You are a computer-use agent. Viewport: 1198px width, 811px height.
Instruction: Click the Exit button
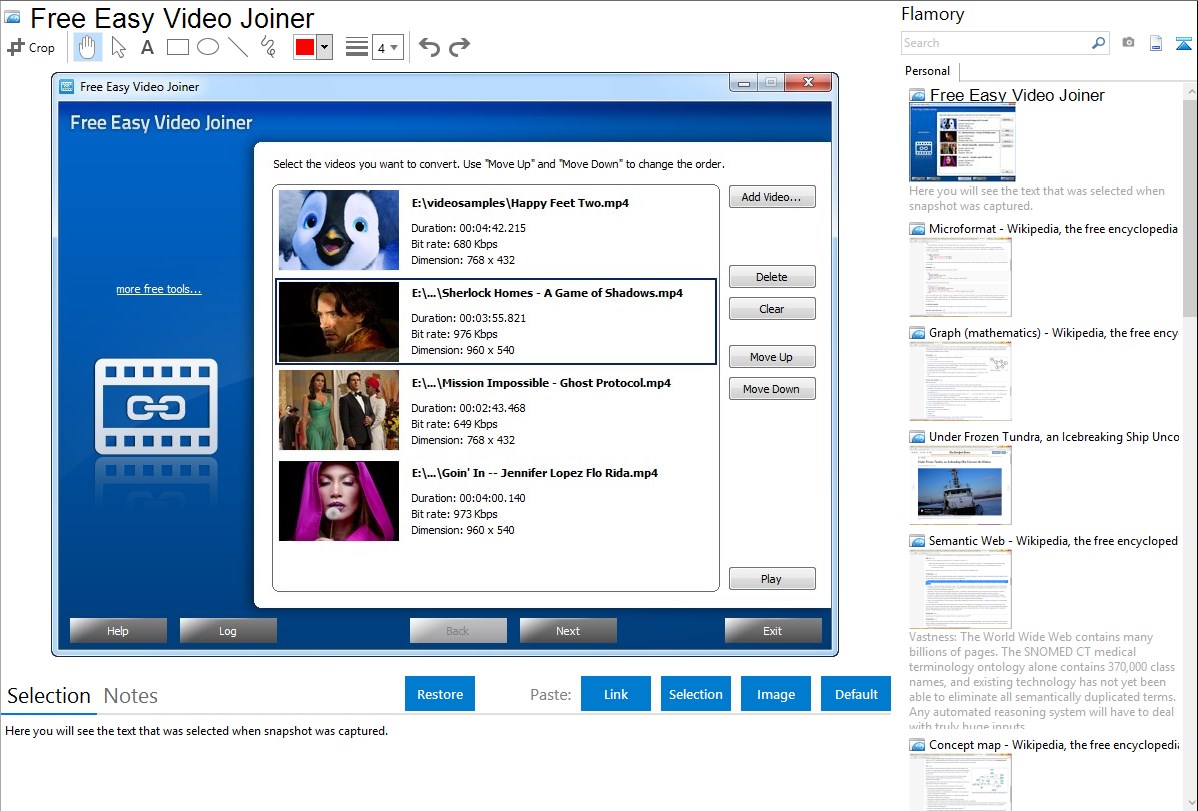click(x=772, y=631)
